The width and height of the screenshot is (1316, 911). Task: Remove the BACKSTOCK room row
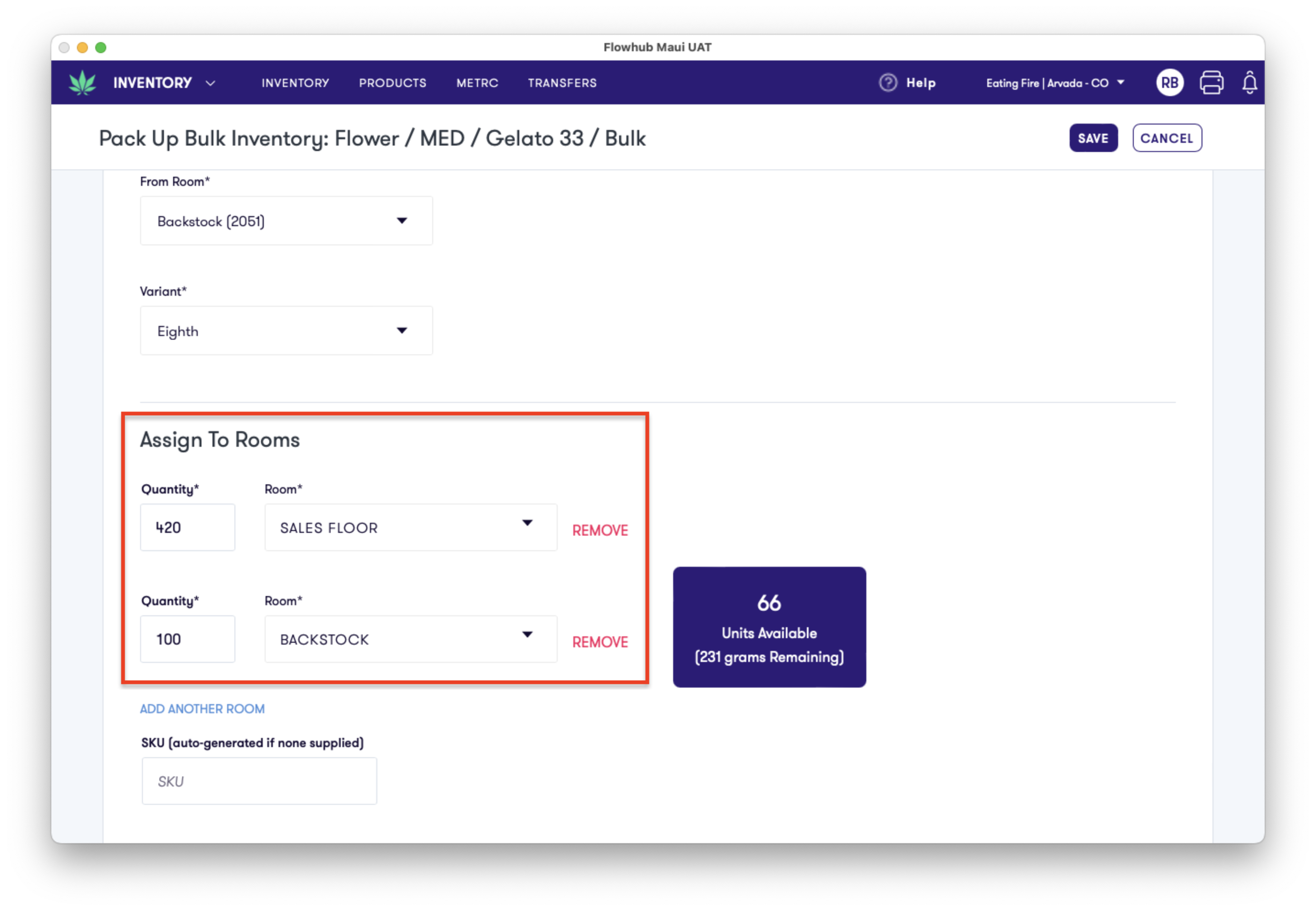coord(599,642)
